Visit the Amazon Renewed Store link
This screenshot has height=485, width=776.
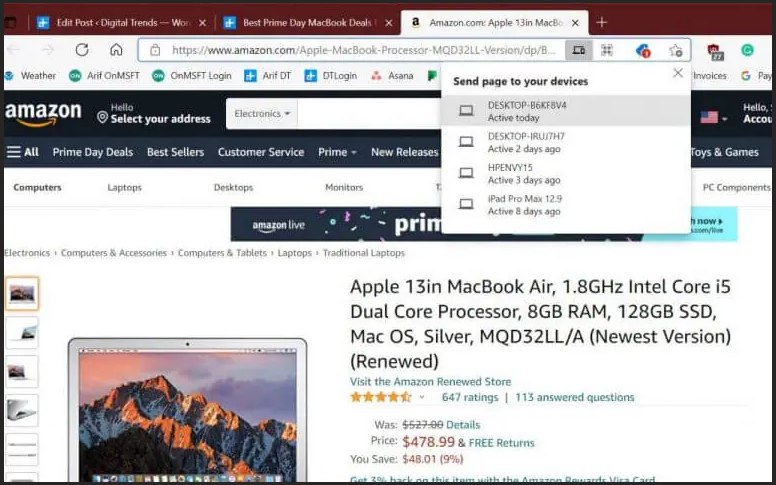coord(431,382)
